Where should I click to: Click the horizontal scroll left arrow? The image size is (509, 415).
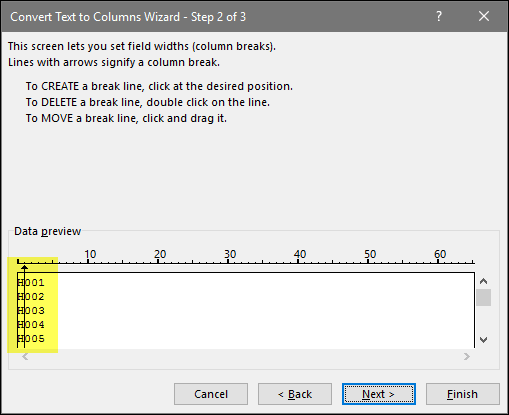coord(25,357)
